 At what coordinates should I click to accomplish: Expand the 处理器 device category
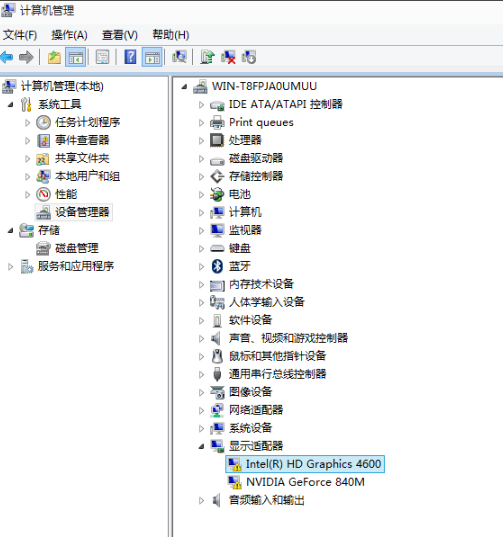pyautogui.click(x=201, y=140)
